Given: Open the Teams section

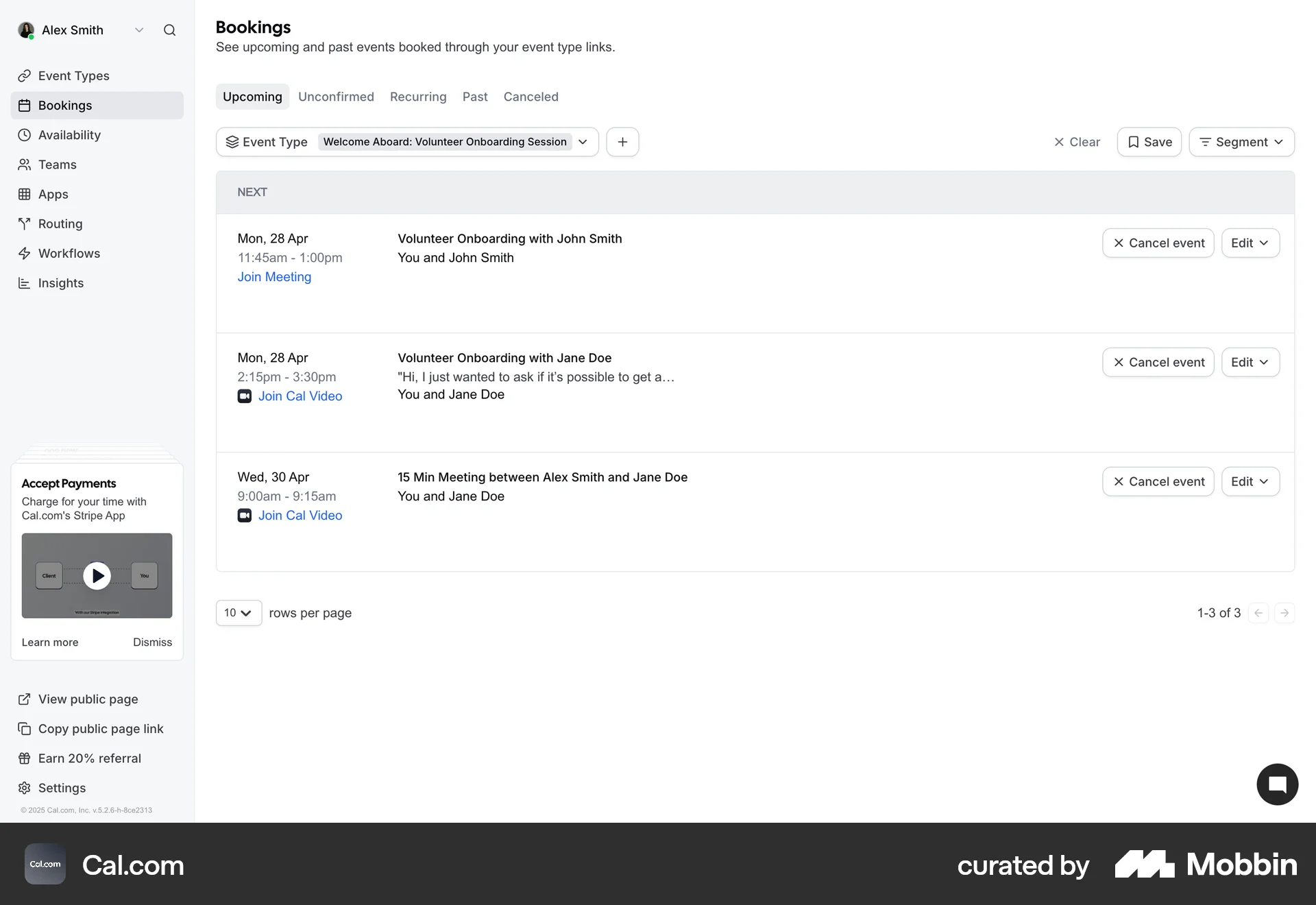Looking at the screenshot, I should tap(57, 165).
